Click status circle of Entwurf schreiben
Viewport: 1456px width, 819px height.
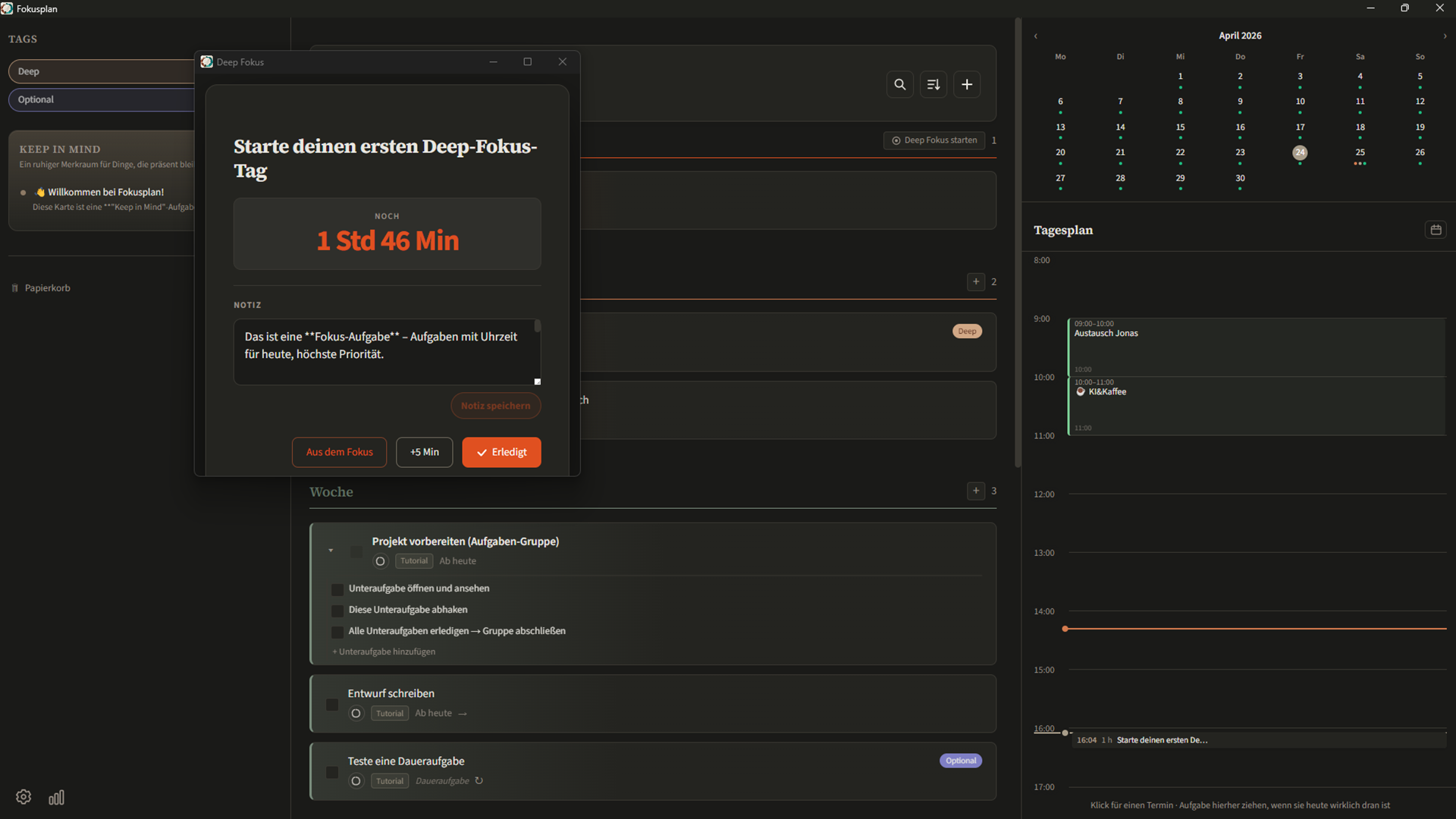356,714
